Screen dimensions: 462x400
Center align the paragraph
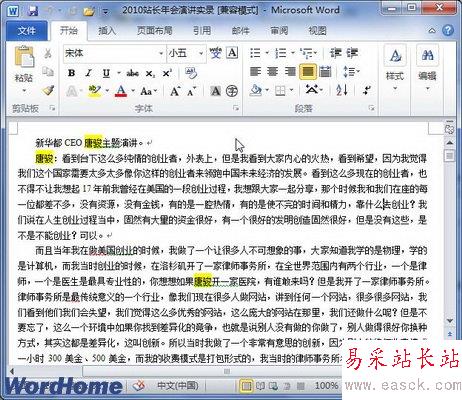coord(273,71)
